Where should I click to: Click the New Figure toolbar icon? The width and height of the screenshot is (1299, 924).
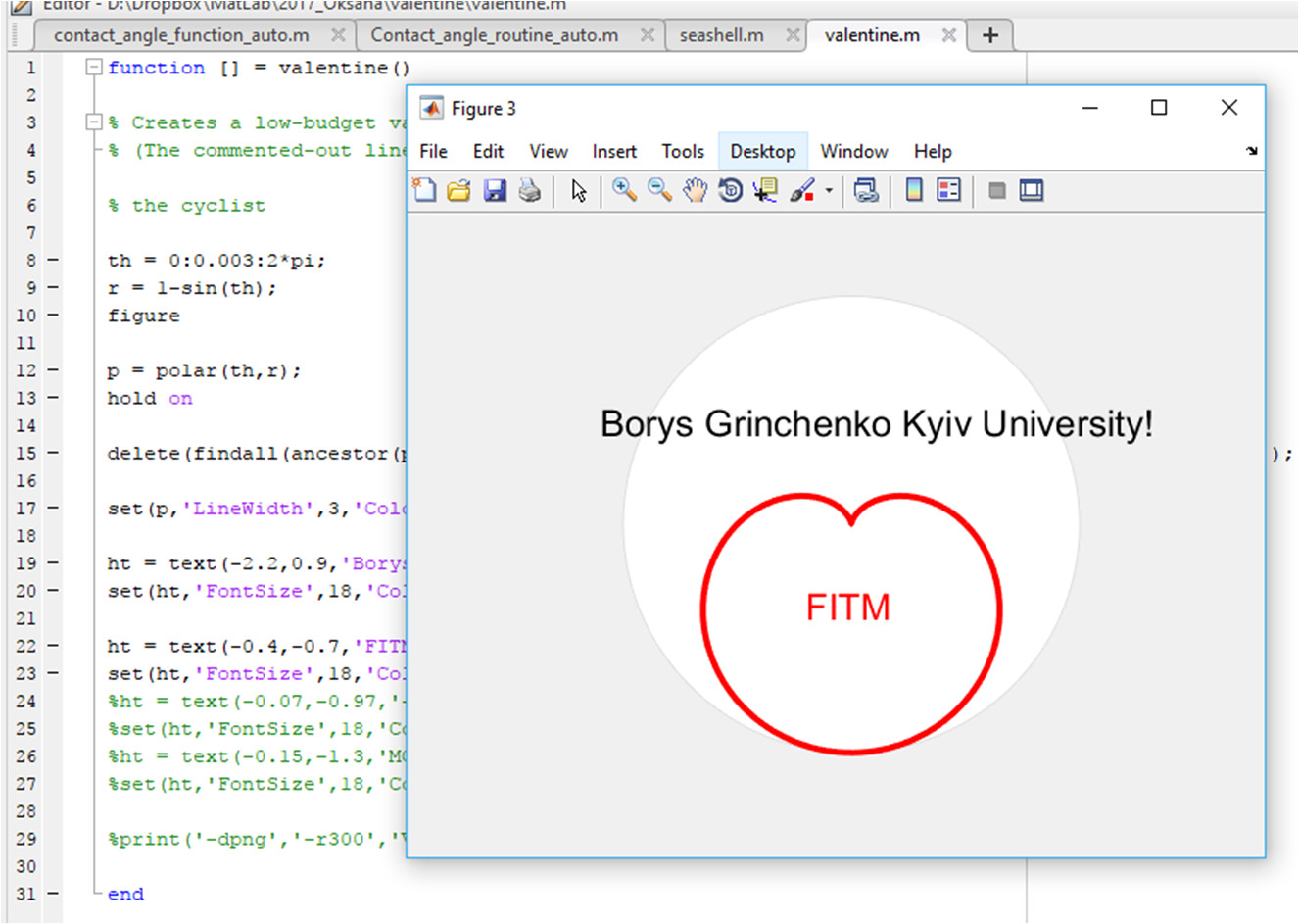[x=424, y=190]
